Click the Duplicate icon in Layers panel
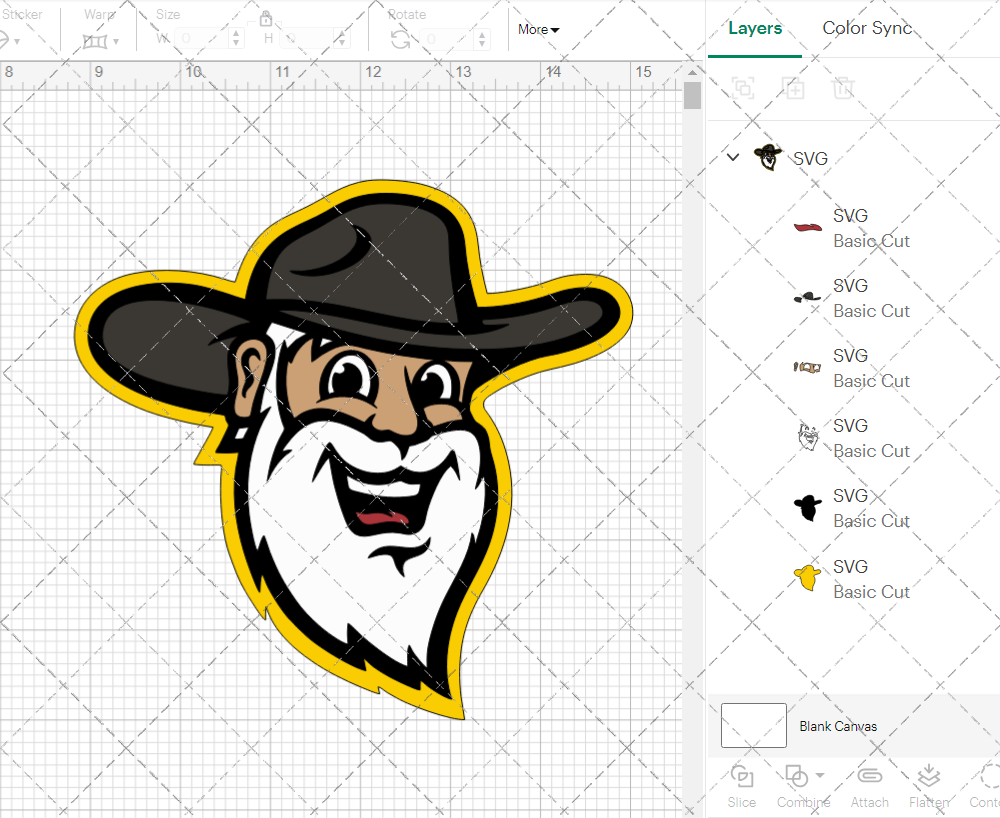This screenshot has height=818, width=1000. pyautogui.click(x=794, y=88)
